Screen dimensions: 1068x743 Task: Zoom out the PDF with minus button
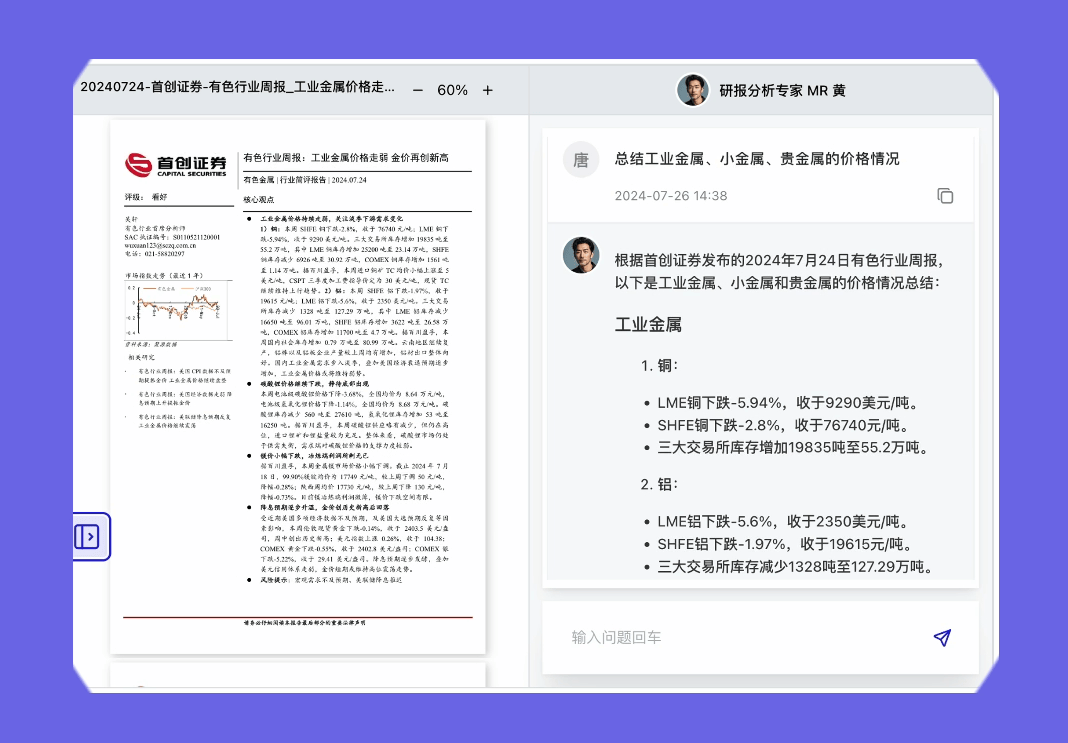pyautogui.click(x=418, y=90)
